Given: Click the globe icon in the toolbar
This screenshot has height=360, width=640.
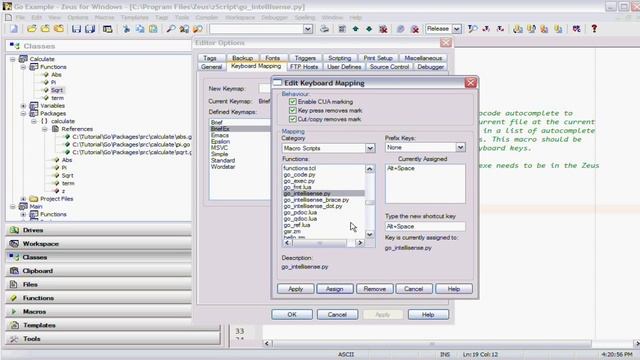Looking at the screenshot, I should click(x=400, y=29).
